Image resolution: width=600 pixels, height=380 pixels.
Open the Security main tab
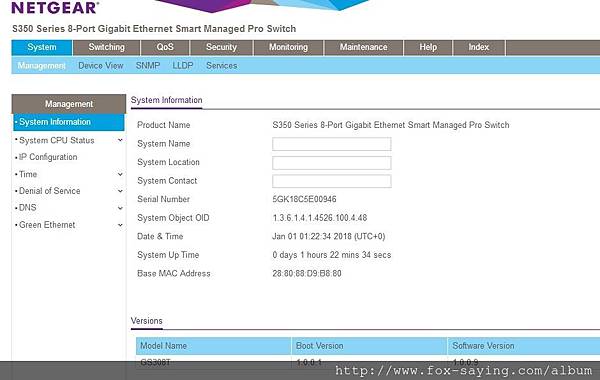click(x=221, y=47)
